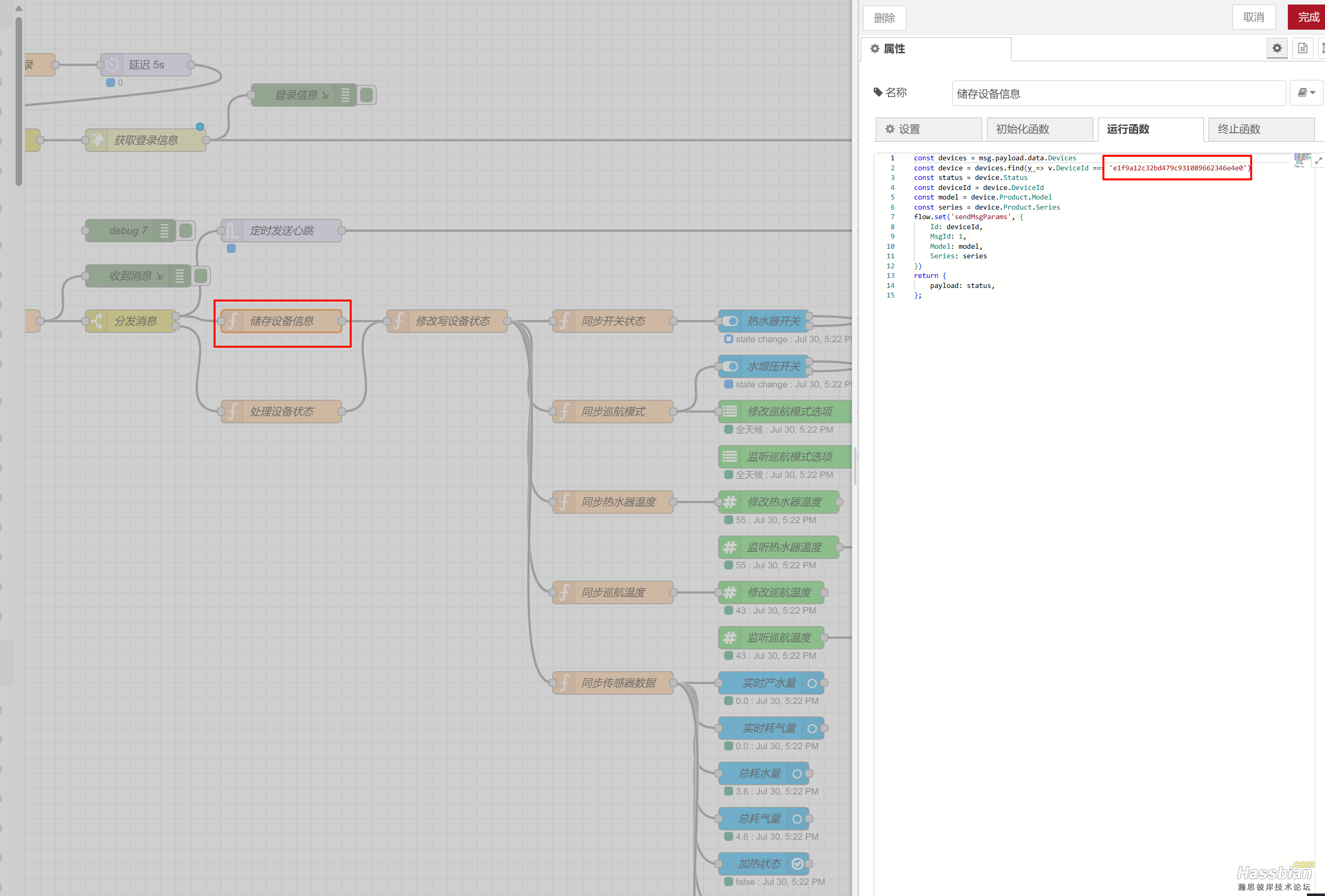Click the 加热状态 binary sensor node icon
Screen dimensions: 1325x896
point(797,863)
